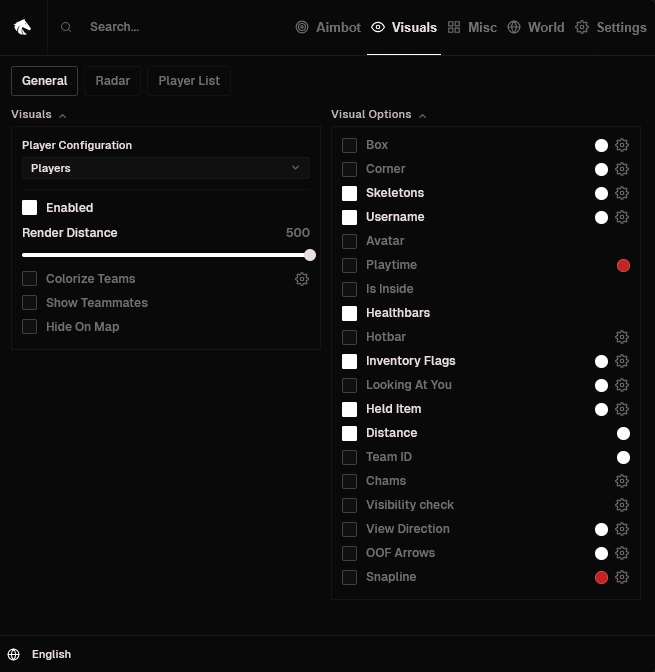Select the General subtab
655x672 pixels.
point(45,81)
